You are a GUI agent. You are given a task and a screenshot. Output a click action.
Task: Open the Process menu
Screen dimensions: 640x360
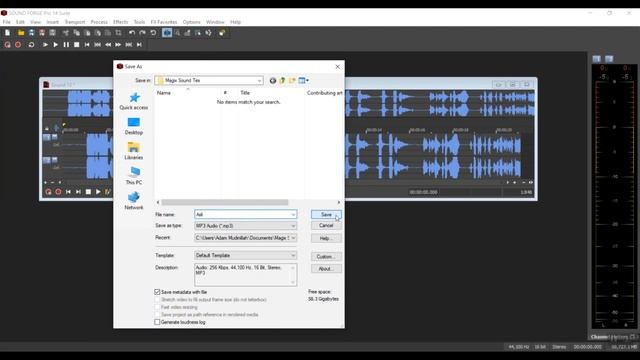(x=99, y=22)
